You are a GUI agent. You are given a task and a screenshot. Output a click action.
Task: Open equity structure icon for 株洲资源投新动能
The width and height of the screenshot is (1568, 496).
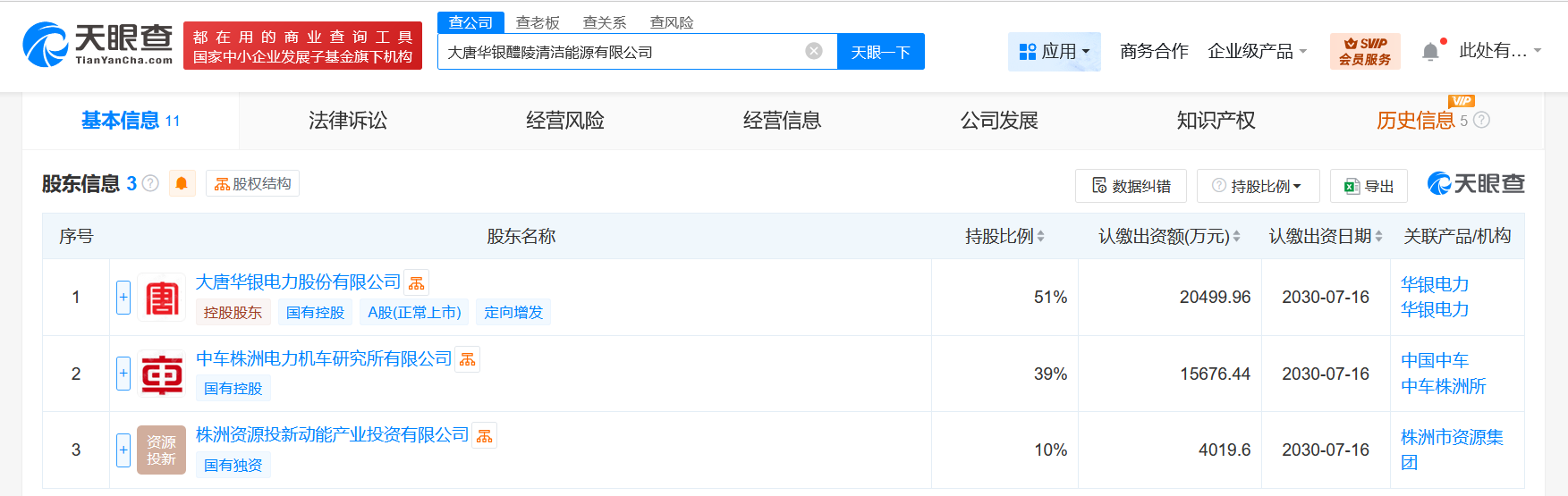click(484, 436)
